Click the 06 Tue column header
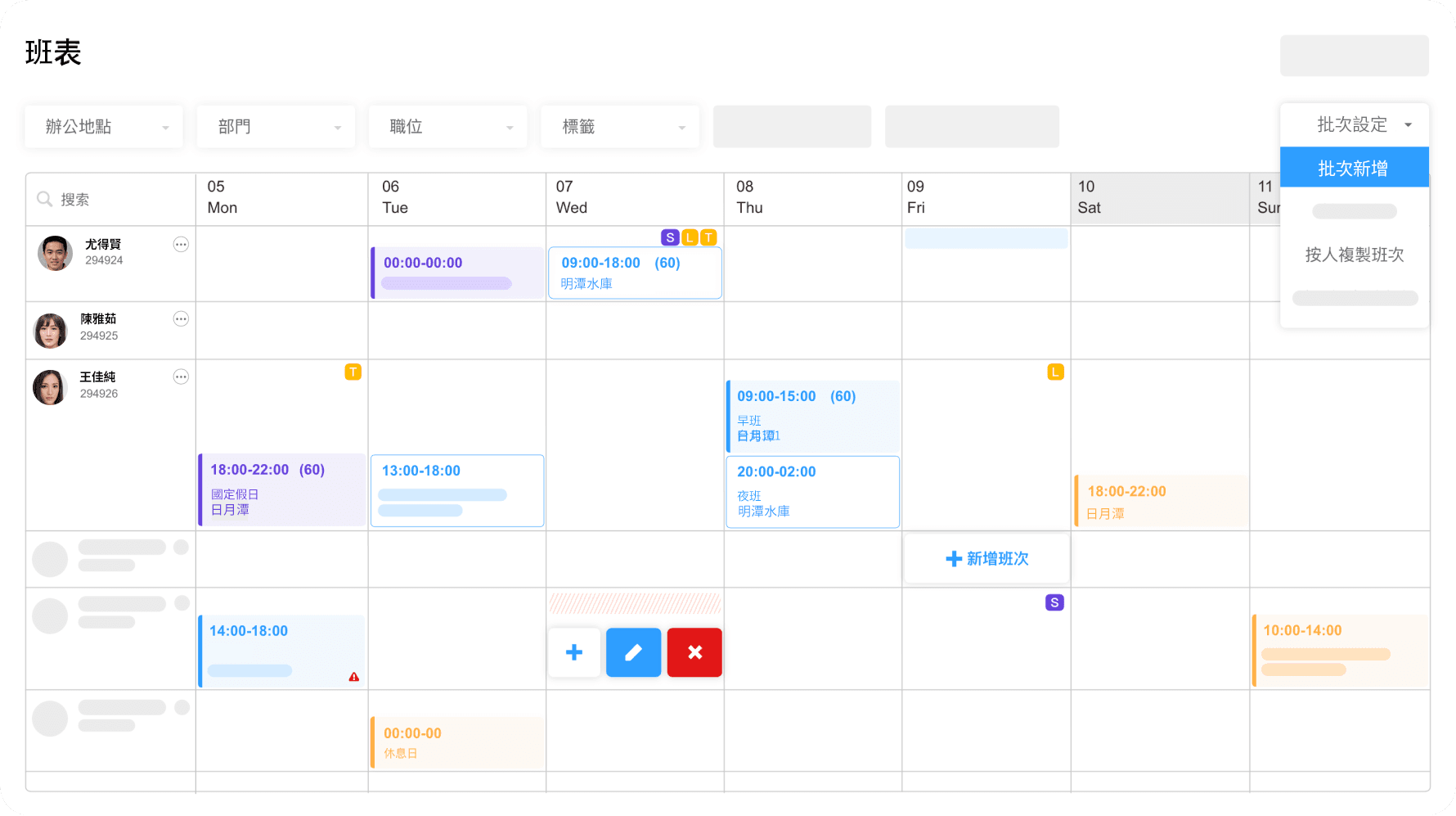 tap(457, 197)
